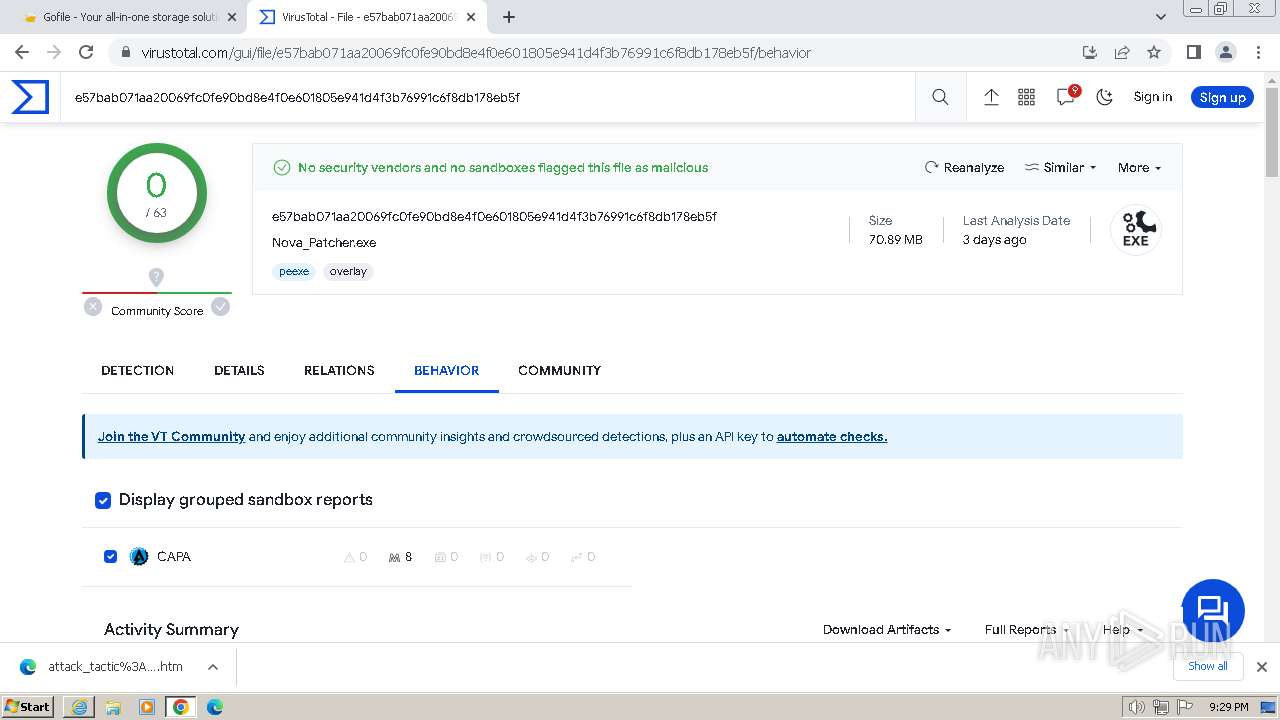Viewport: 1280px width, 720px height.
Task: Open Edge from the taskbar
Action: tap(215, 707)
